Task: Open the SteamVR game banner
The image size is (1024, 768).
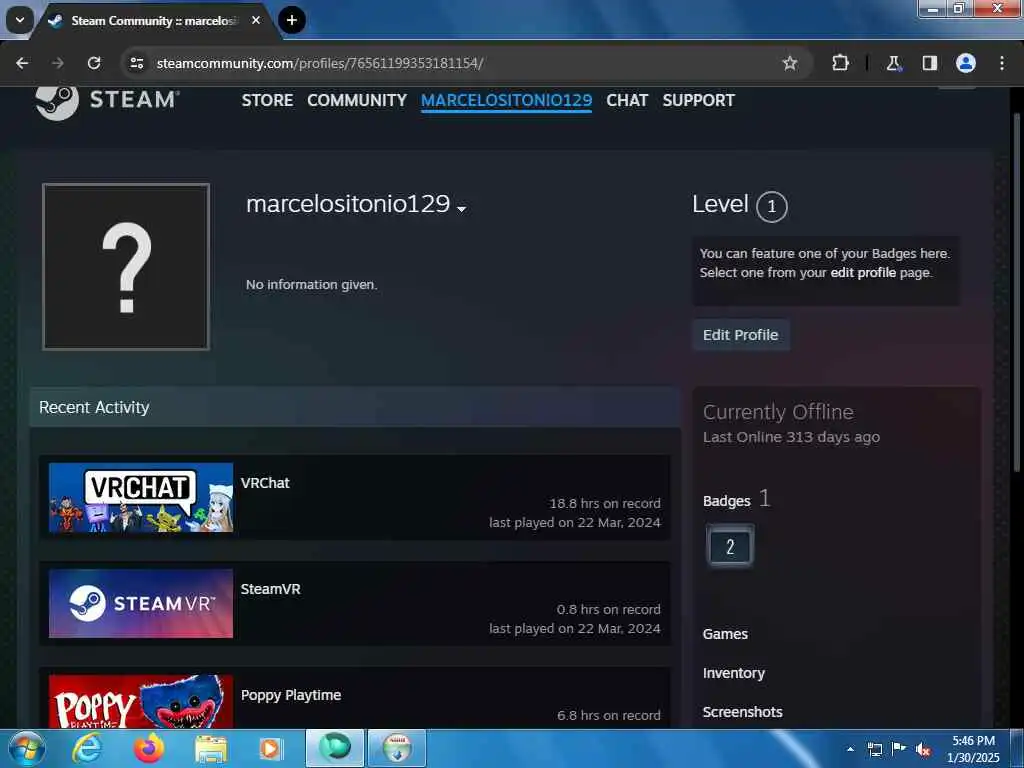Action: click(141, 603)
